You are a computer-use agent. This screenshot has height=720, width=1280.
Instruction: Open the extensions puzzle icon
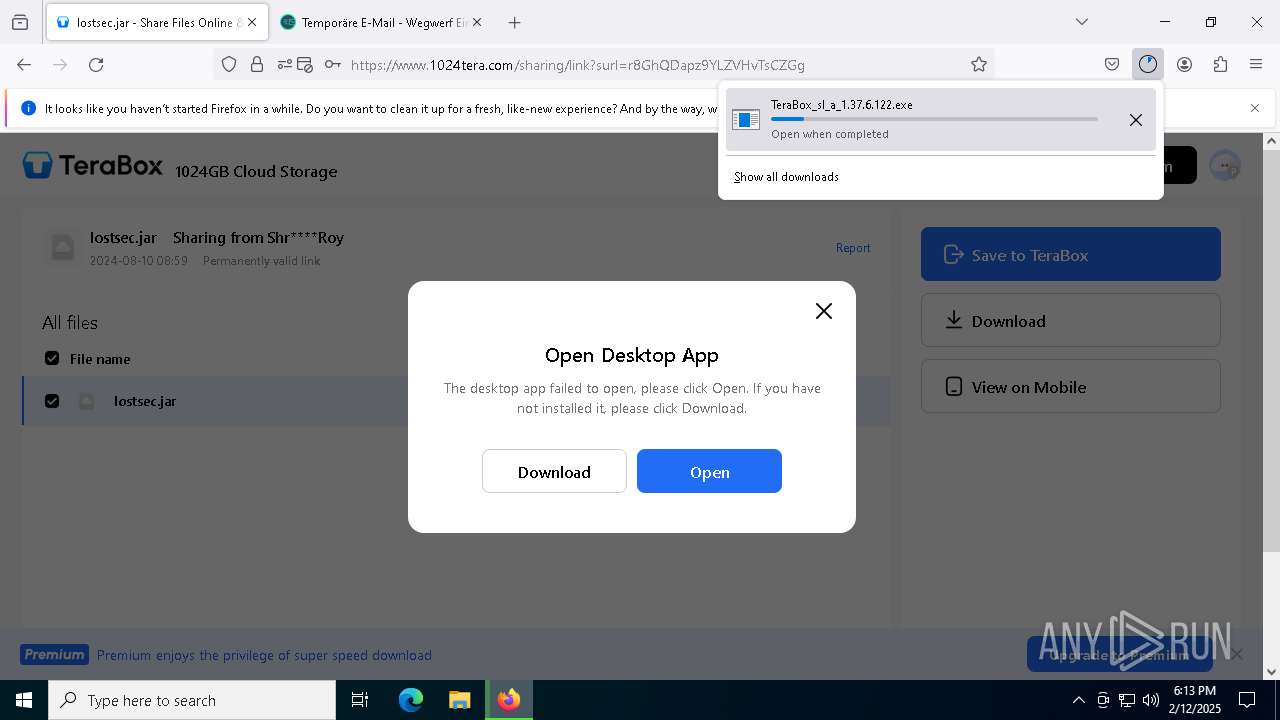1220,64
